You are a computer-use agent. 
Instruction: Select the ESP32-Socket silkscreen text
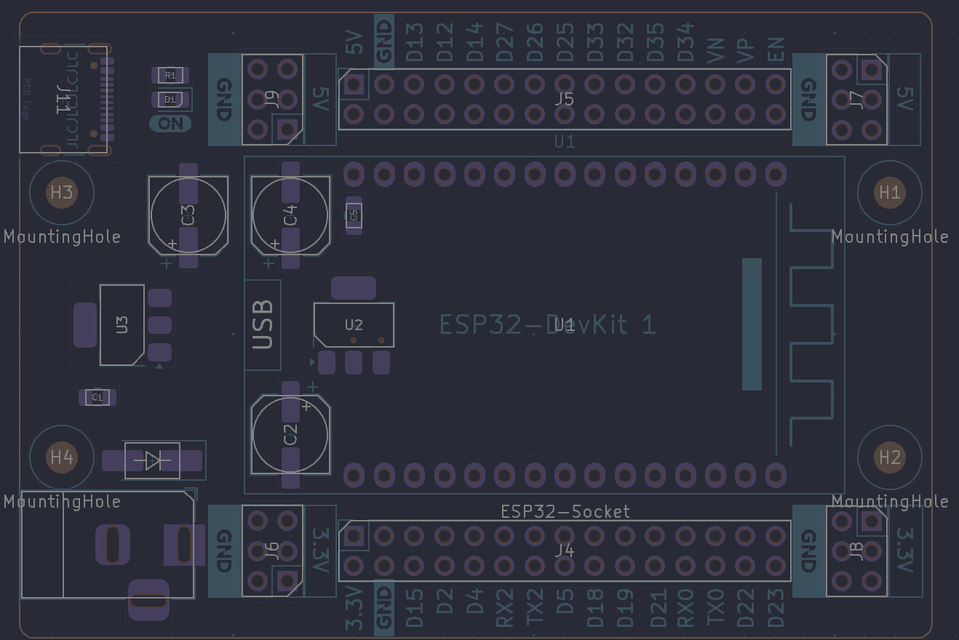pos(565,511)
